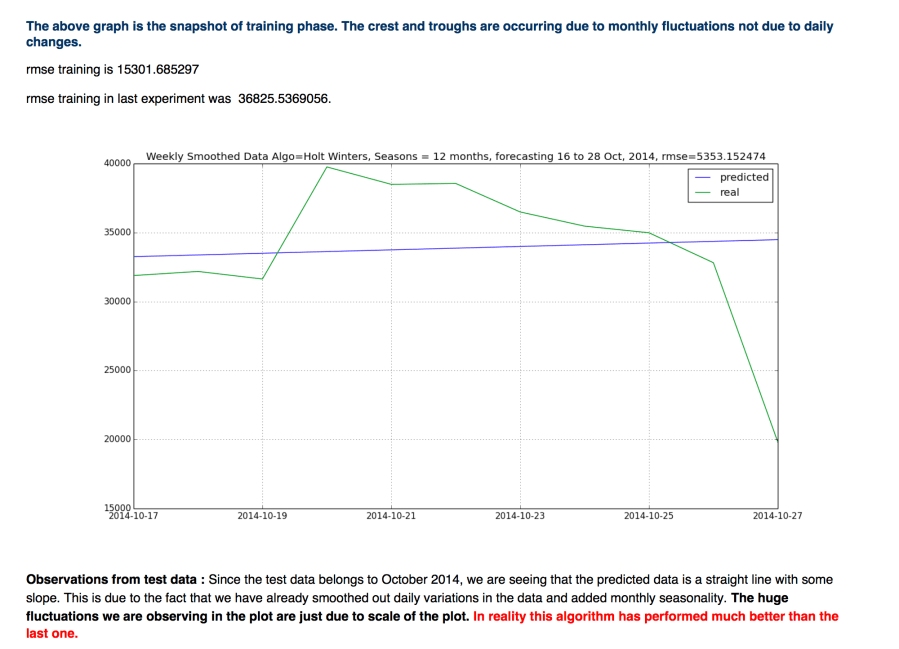Click the 2014-10-19 x-axis date label
The height and width of the screenshot is (649, 899).
(262, 516)
